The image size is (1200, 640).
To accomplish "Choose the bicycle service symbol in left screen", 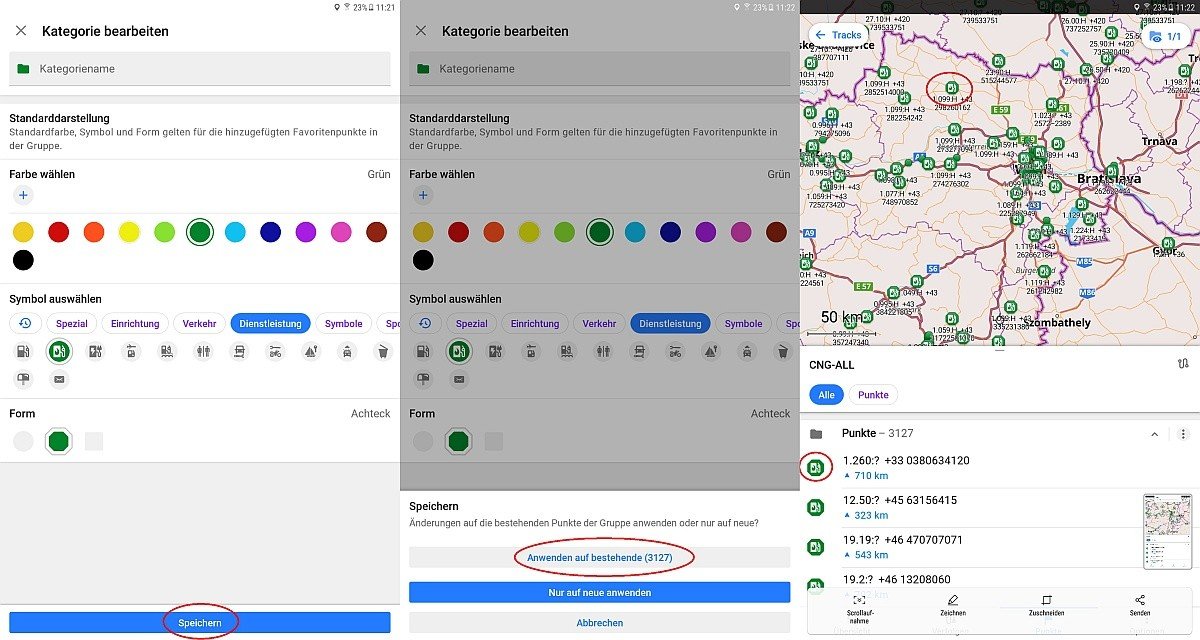I will tap(275, 351).
